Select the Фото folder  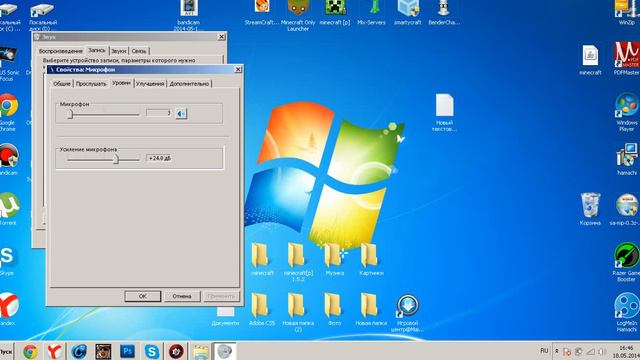334,309
